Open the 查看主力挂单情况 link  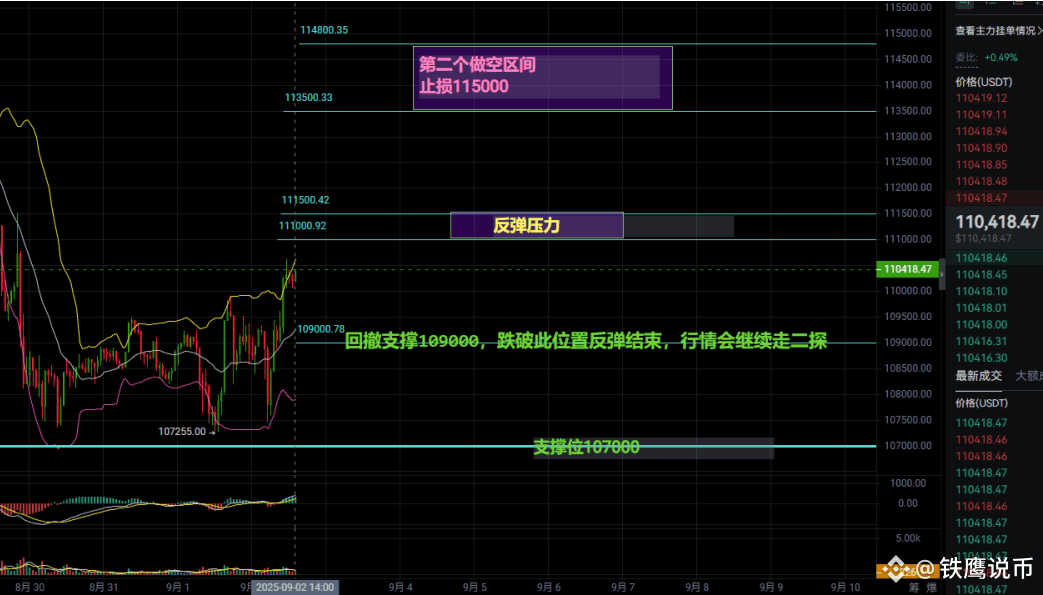click(998, 31)
